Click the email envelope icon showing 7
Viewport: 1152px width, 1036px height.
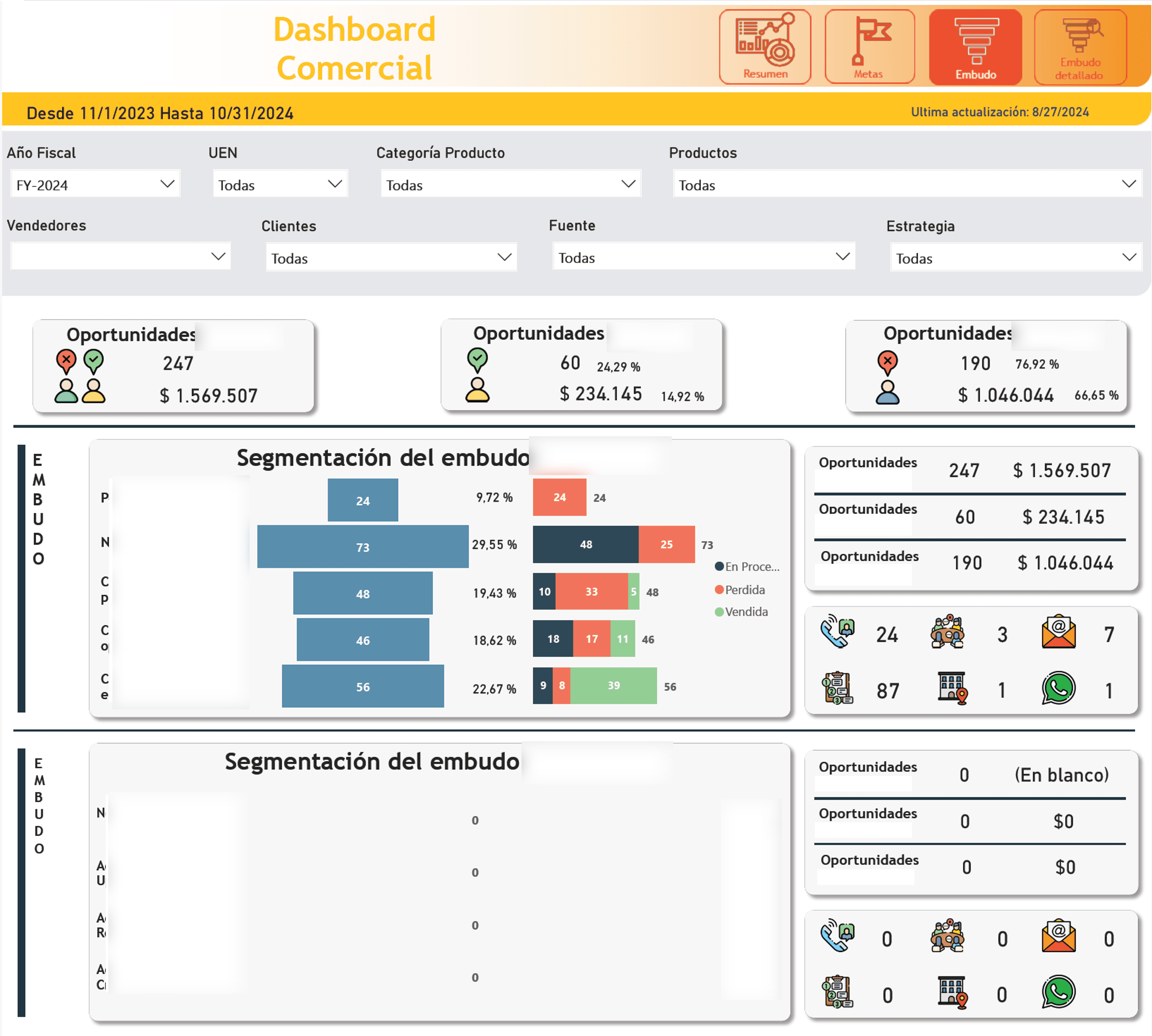[1058, 631]
